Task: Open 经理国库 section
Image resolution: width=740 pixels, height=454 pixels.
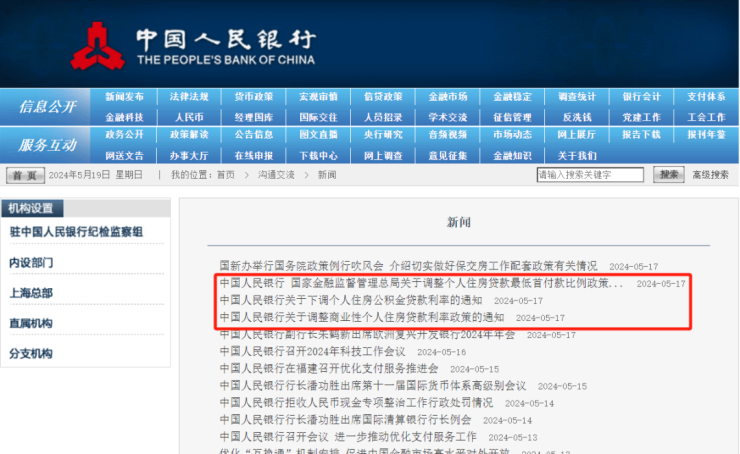Action: point(253,118)
